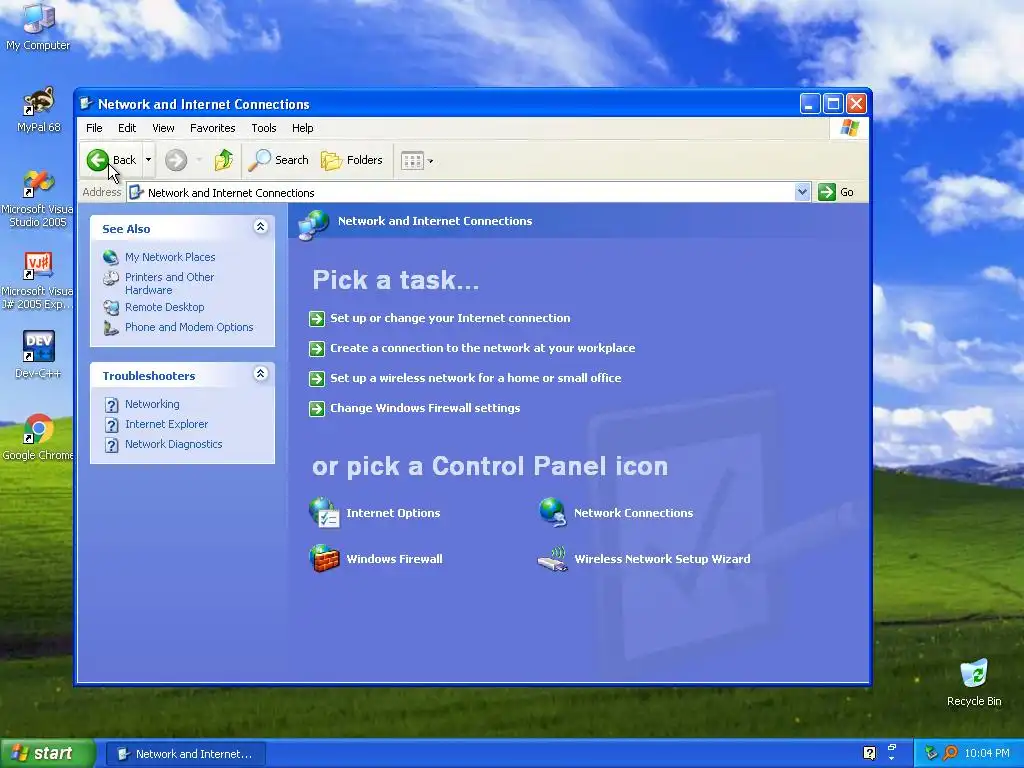1024x768 pixels.
Task: Select Change Windows Firewall settings task
Action: coord(425,408)
